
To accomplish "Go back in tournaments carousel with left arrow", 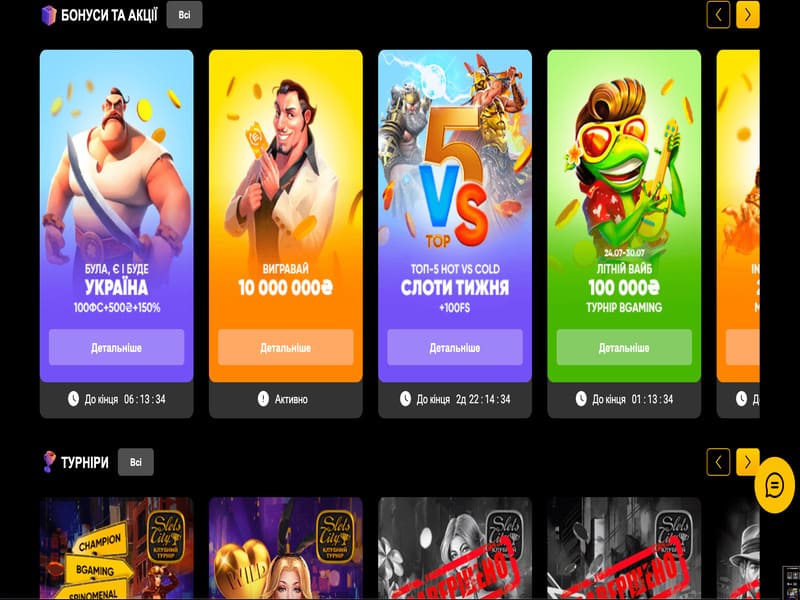I will coord(718,462).
